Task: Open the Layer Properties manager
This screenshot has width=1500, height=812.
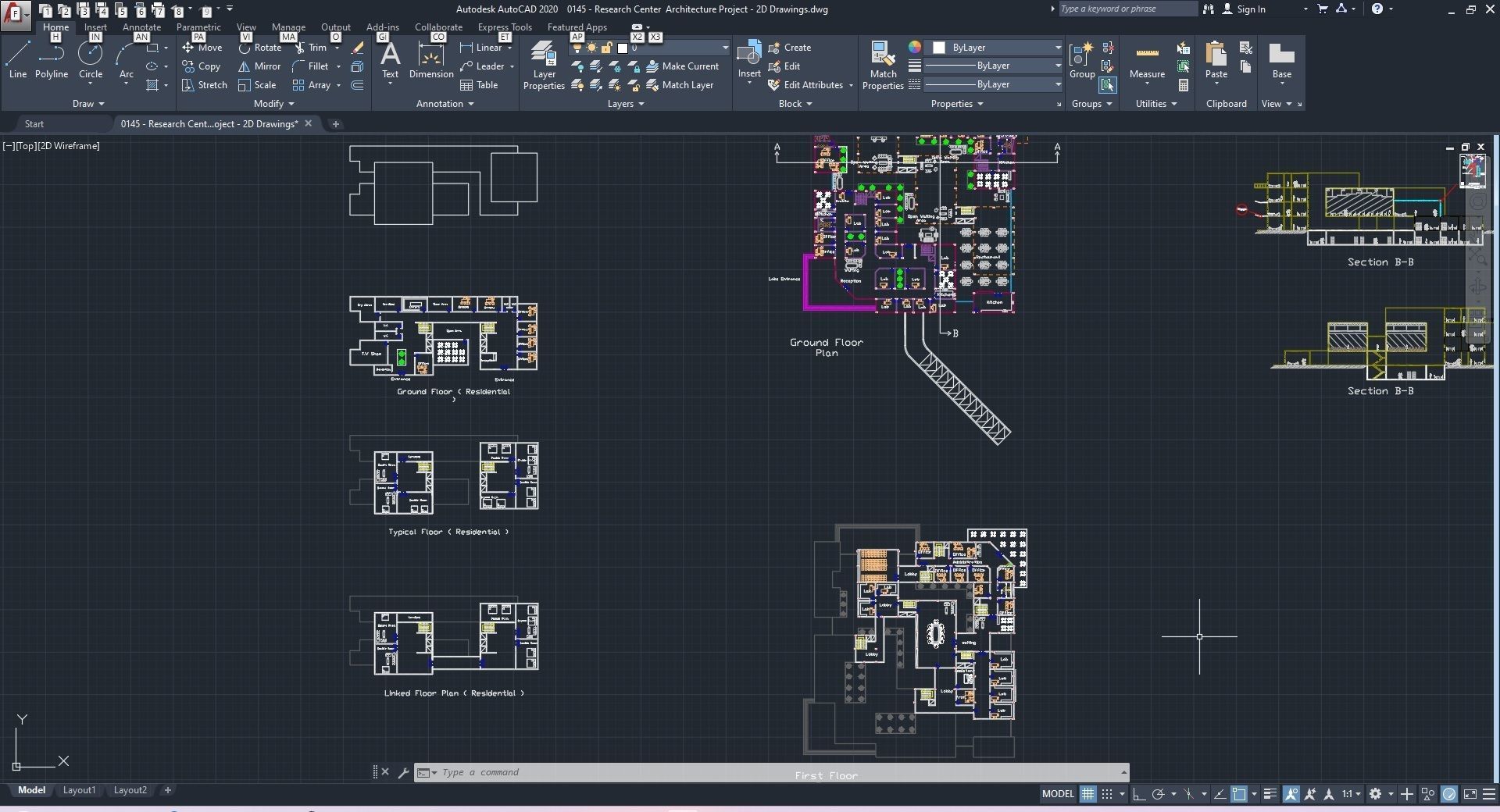Action: click(544, 66)
